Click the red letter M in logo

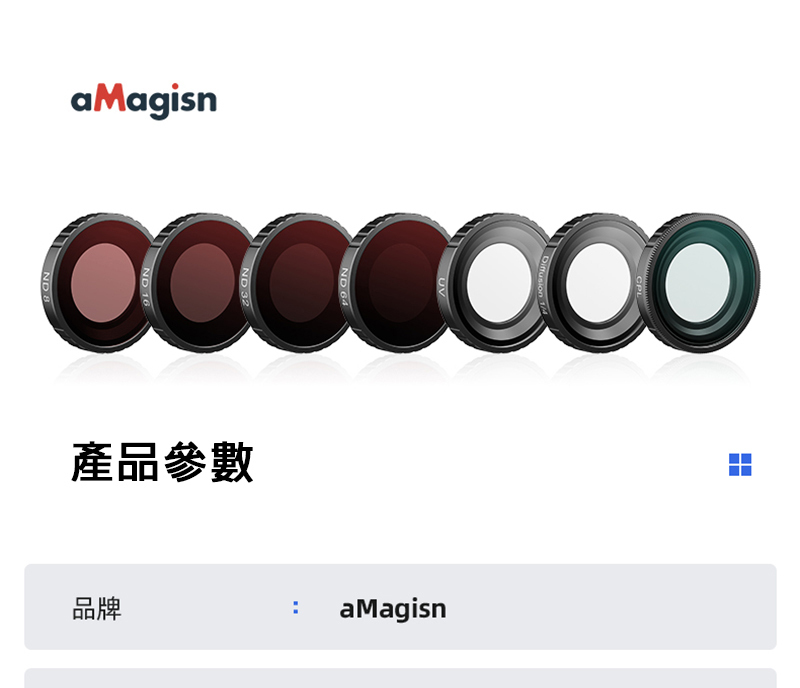[110, 97]
